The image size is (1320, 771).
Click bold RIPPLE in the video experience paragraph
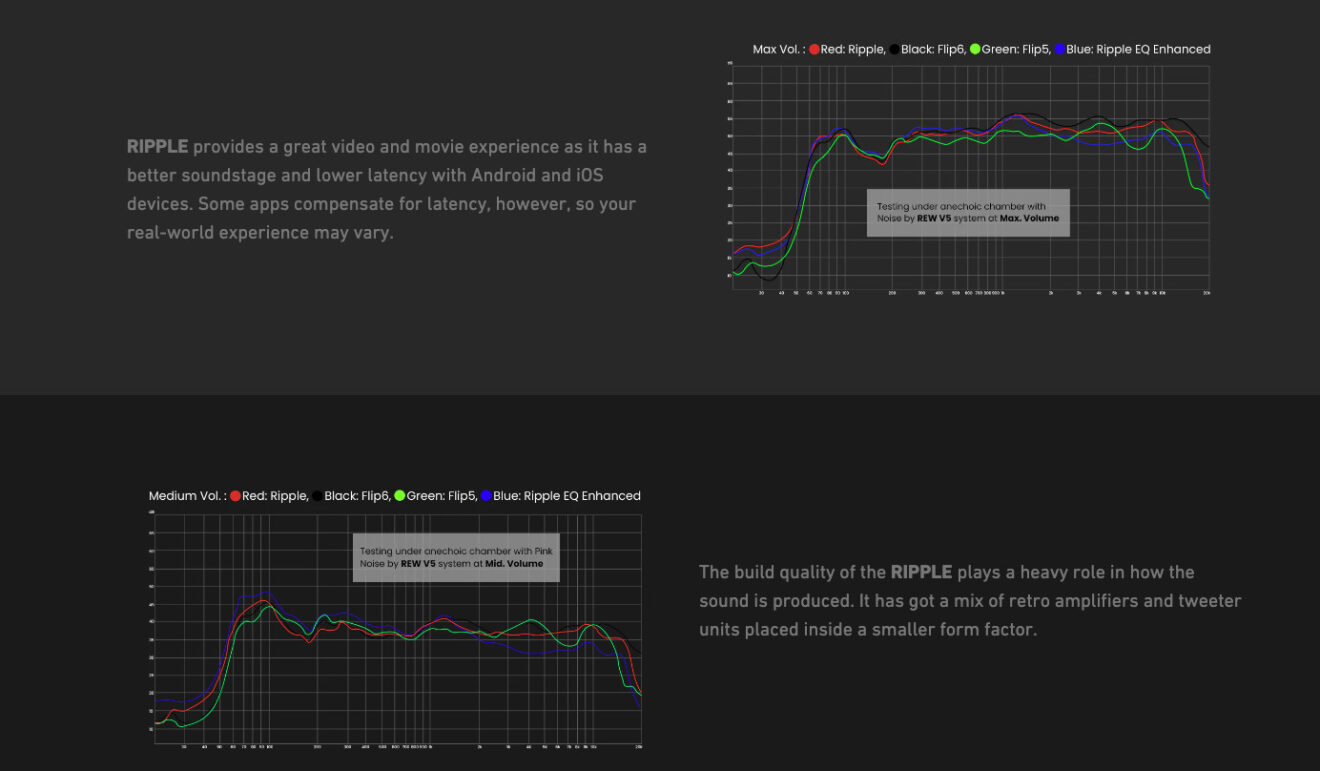tap(157, 147)
